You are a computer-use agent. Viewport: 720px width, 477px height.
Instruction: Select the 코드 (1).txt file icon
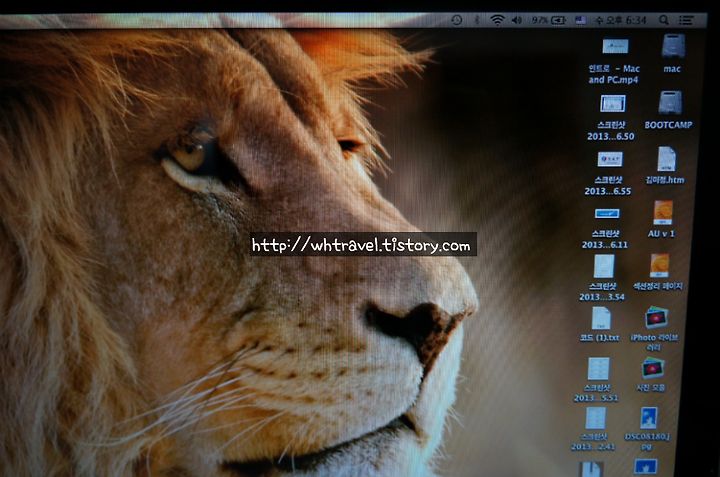point(601,318)
